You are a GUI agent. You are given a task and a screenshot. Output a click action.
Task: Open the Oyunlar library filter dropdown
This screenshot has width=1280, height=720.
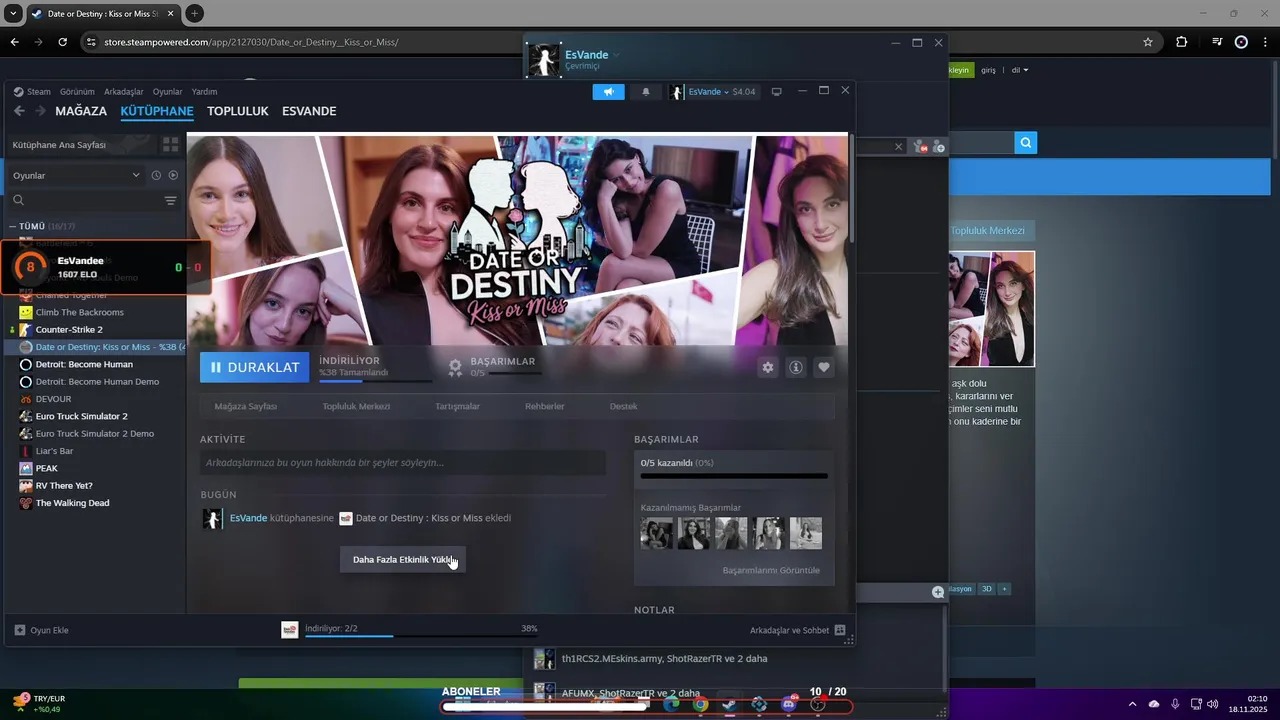tap(76, 175)
